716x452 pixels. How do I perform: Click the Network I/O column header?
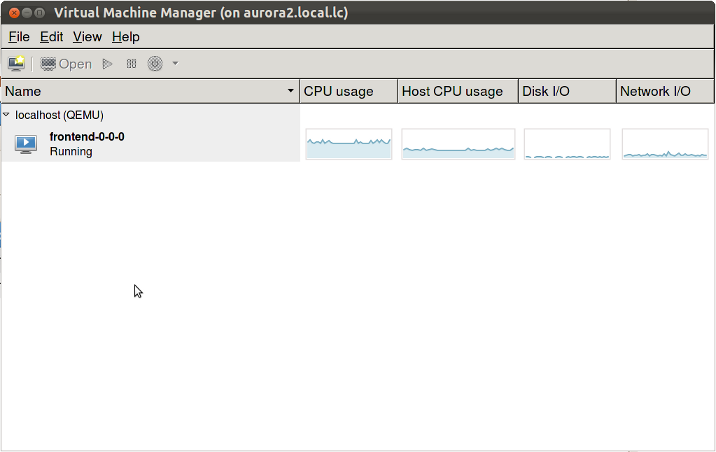click(655, 91)
